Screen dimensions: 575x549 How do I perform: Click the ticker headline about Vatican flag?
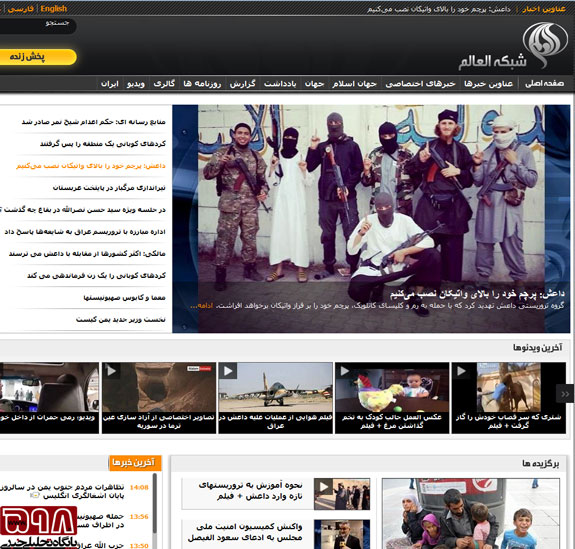(439, 9)
